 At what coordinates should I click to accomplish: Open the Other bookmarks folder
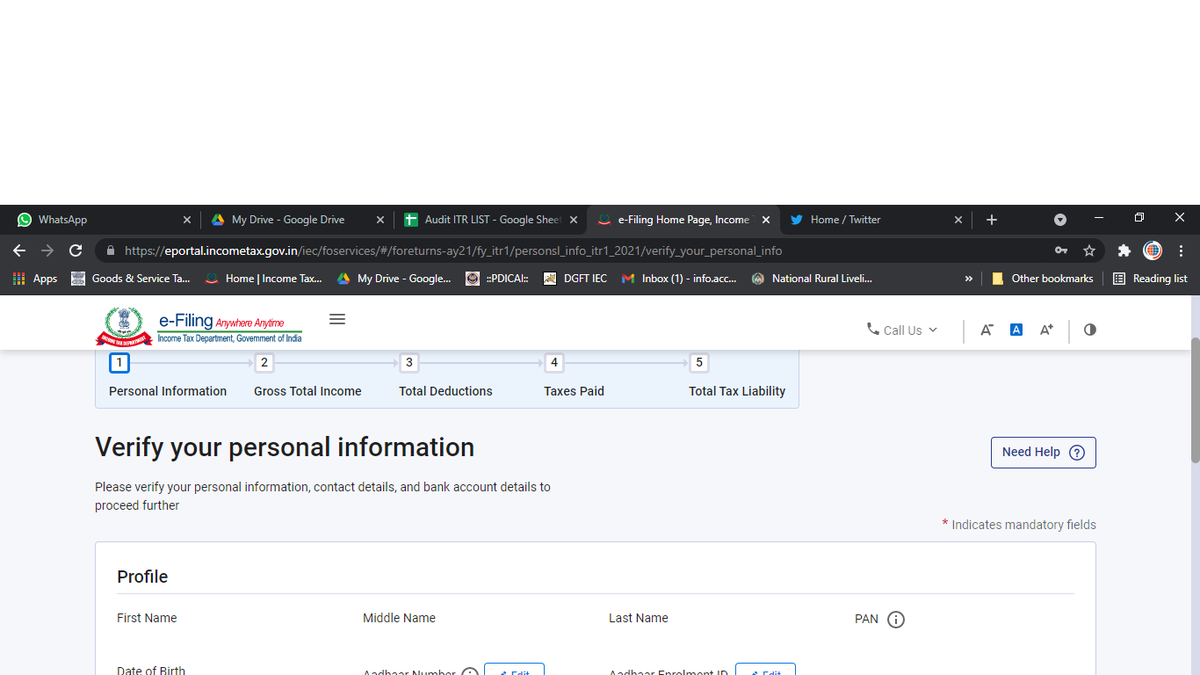[x=1042, y=279]
